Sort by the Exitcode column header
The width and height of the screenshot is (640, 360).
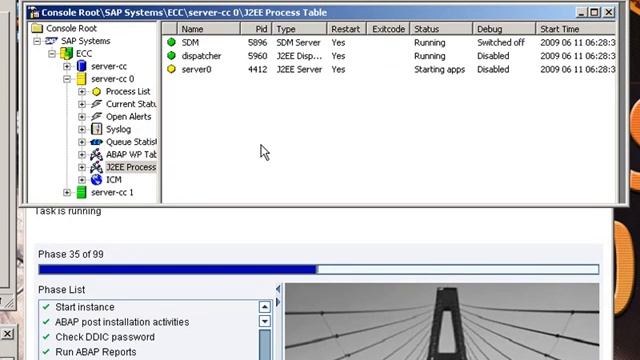click(388, 29)
